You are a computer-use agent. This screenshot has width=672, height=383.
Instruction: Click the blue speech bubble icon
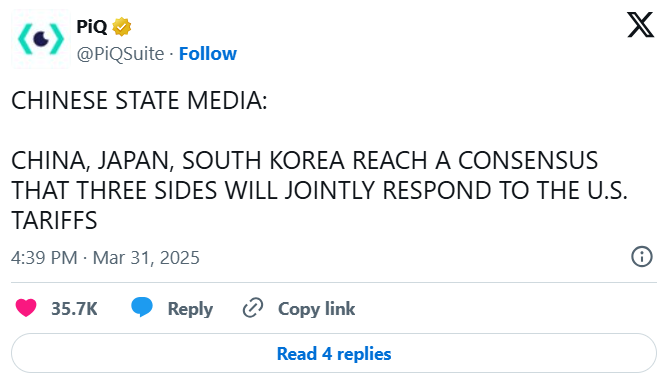142,307
